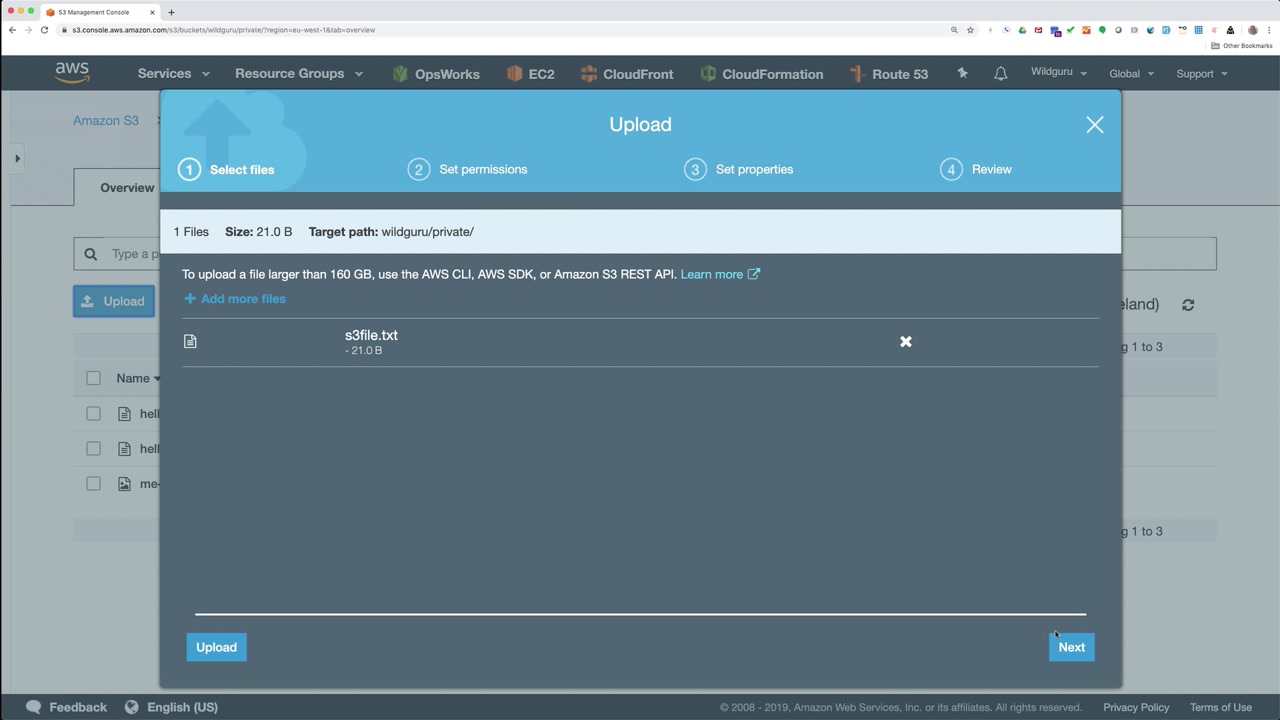The height and width of the screenshot is (720, 1280).
Task: Go to step 1 Select files
Action: [227, 169]
